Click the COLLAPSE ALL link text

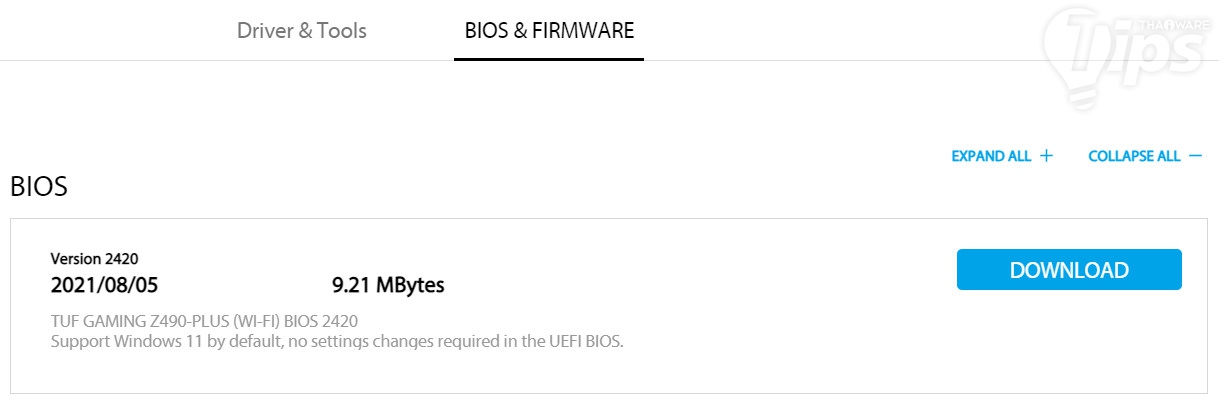[1134, 156]
